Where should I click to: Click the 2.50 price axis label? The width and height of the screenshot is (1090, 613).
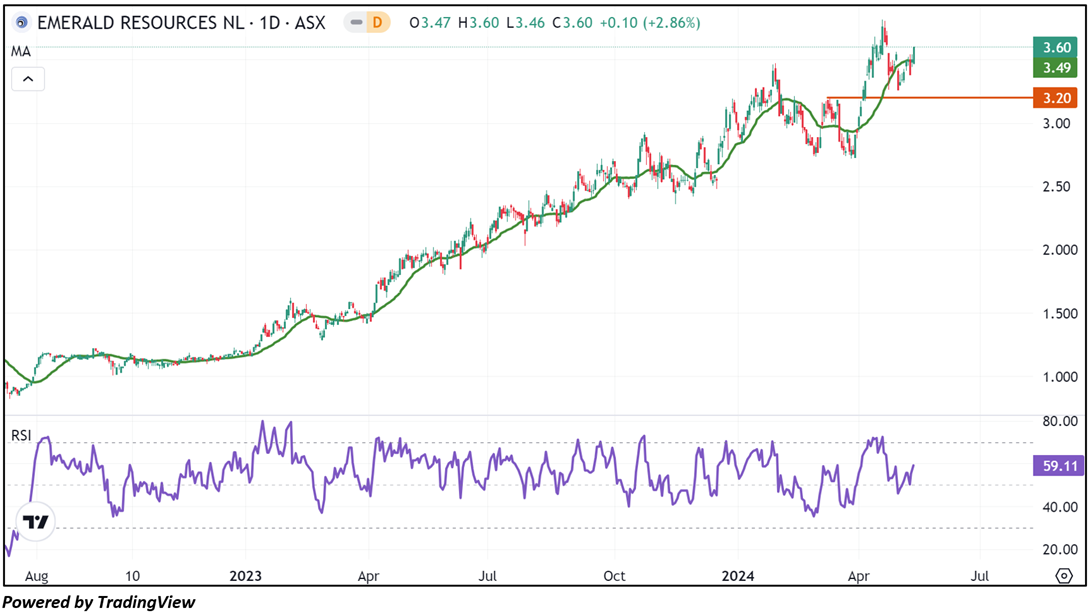(1057, 187)
